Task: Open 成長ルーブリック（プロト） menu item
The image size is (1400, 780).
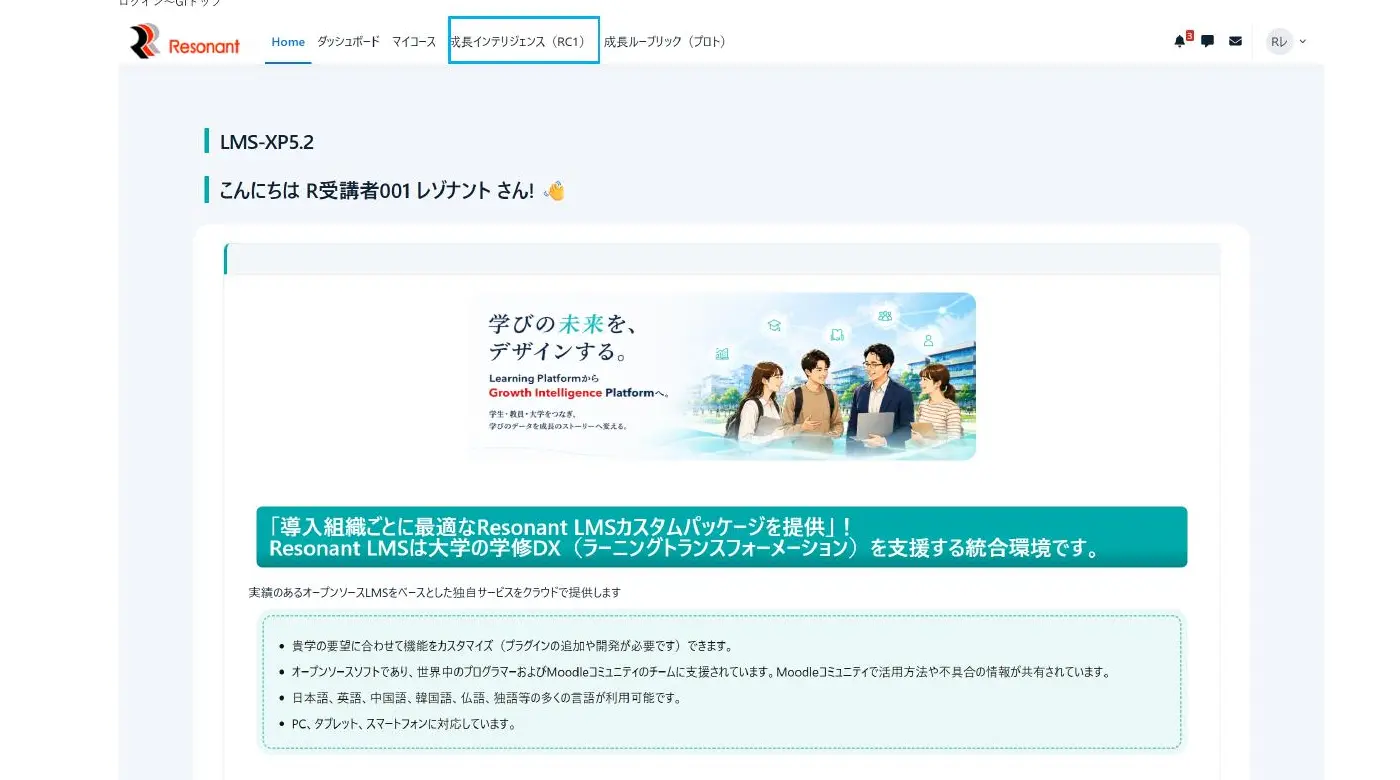Action: [x=666, y=42]
